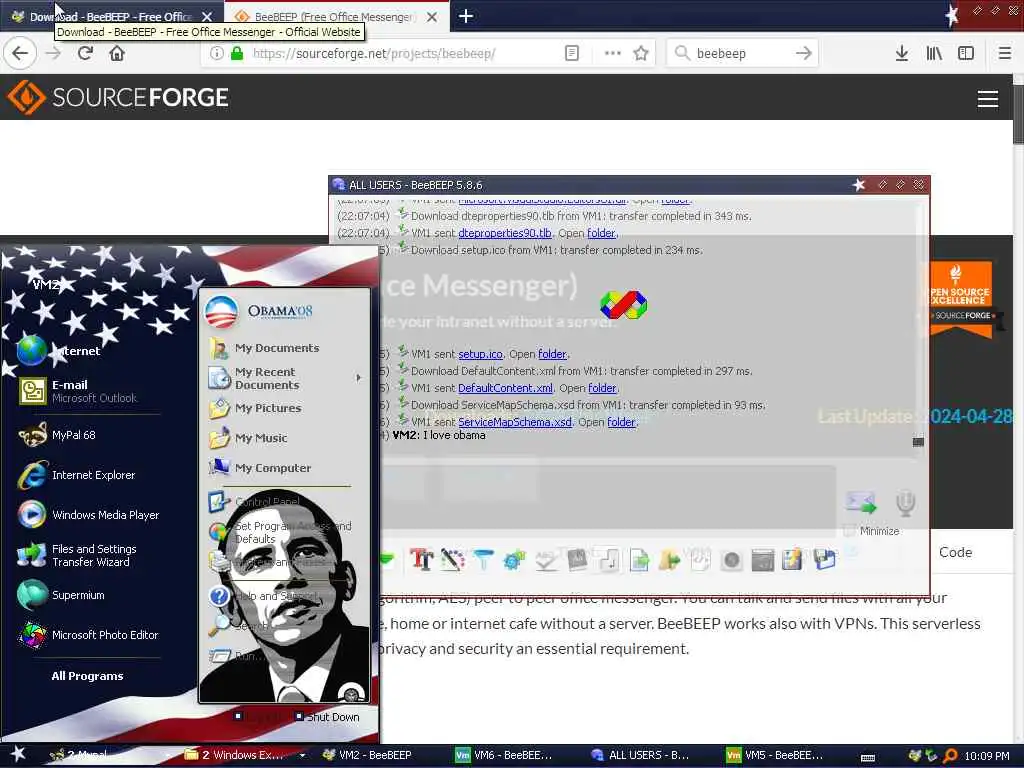The image size is (1024, 768).
Task: Open the setup.ico file link
Action: [x=480, y=354]
